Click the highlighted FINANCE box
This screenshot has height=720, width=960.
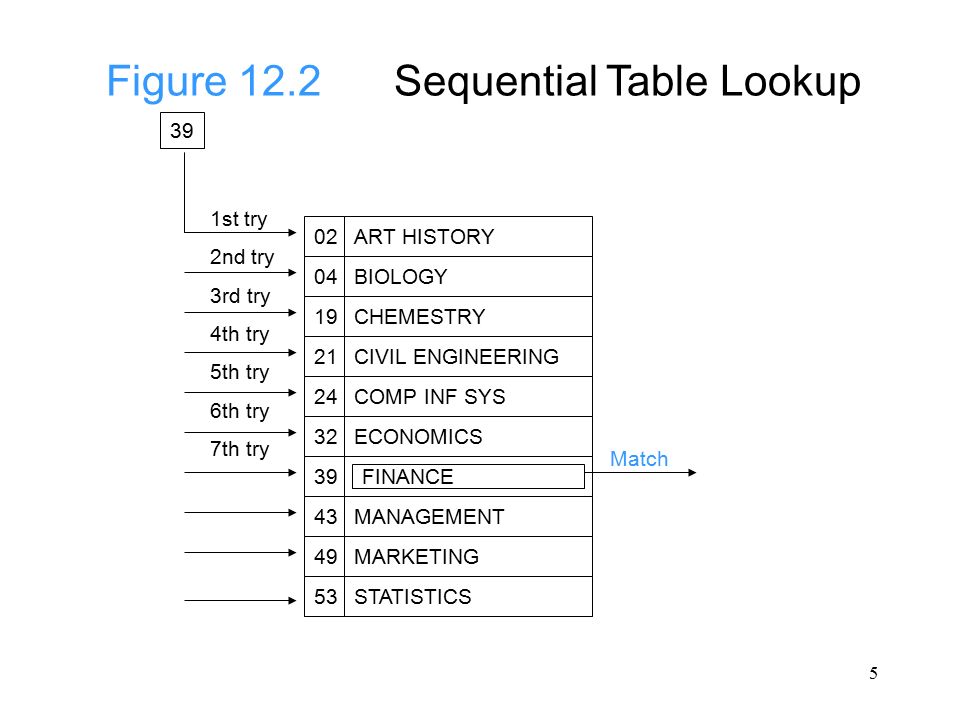point(468,476)
